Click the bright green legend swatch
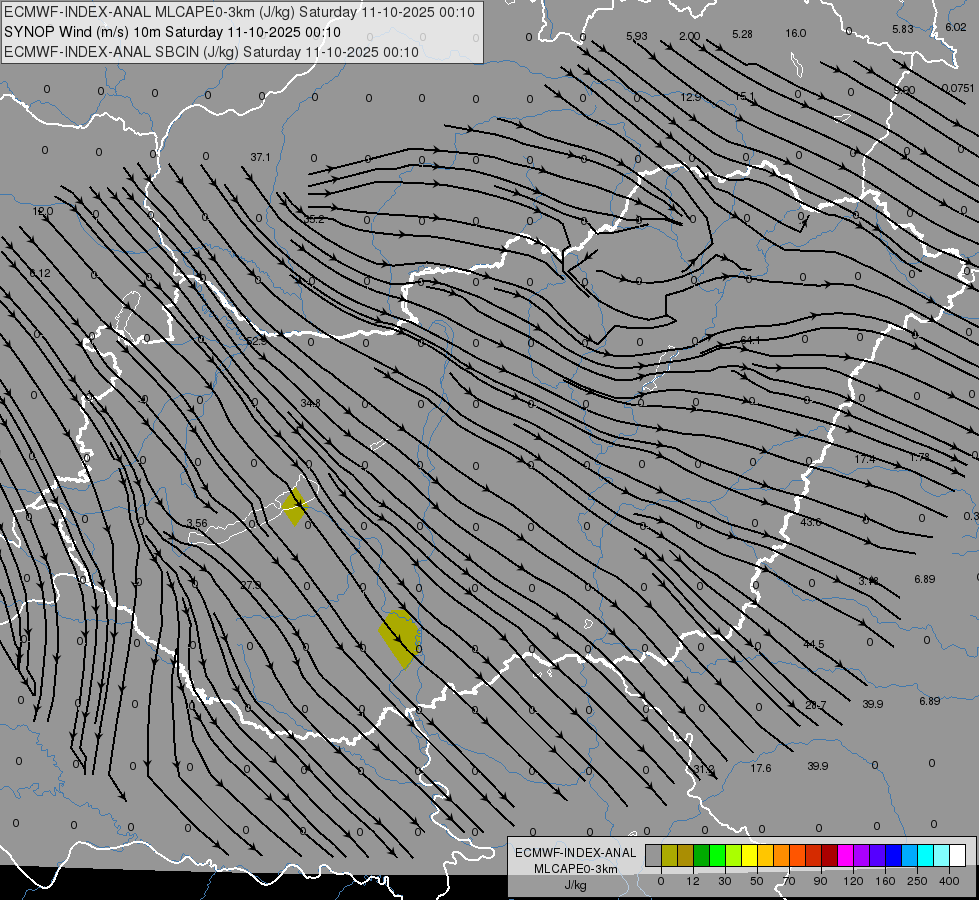 click(717, 855)
